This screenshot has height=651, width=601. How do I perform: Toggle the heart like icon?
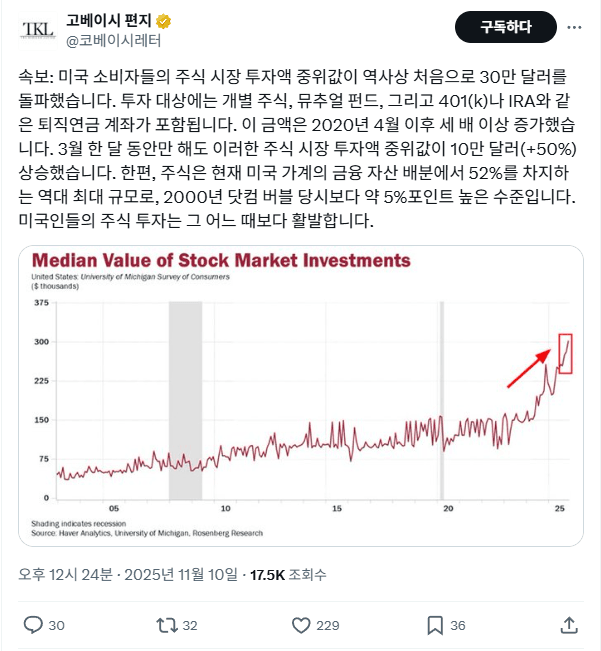pos(301,625)
